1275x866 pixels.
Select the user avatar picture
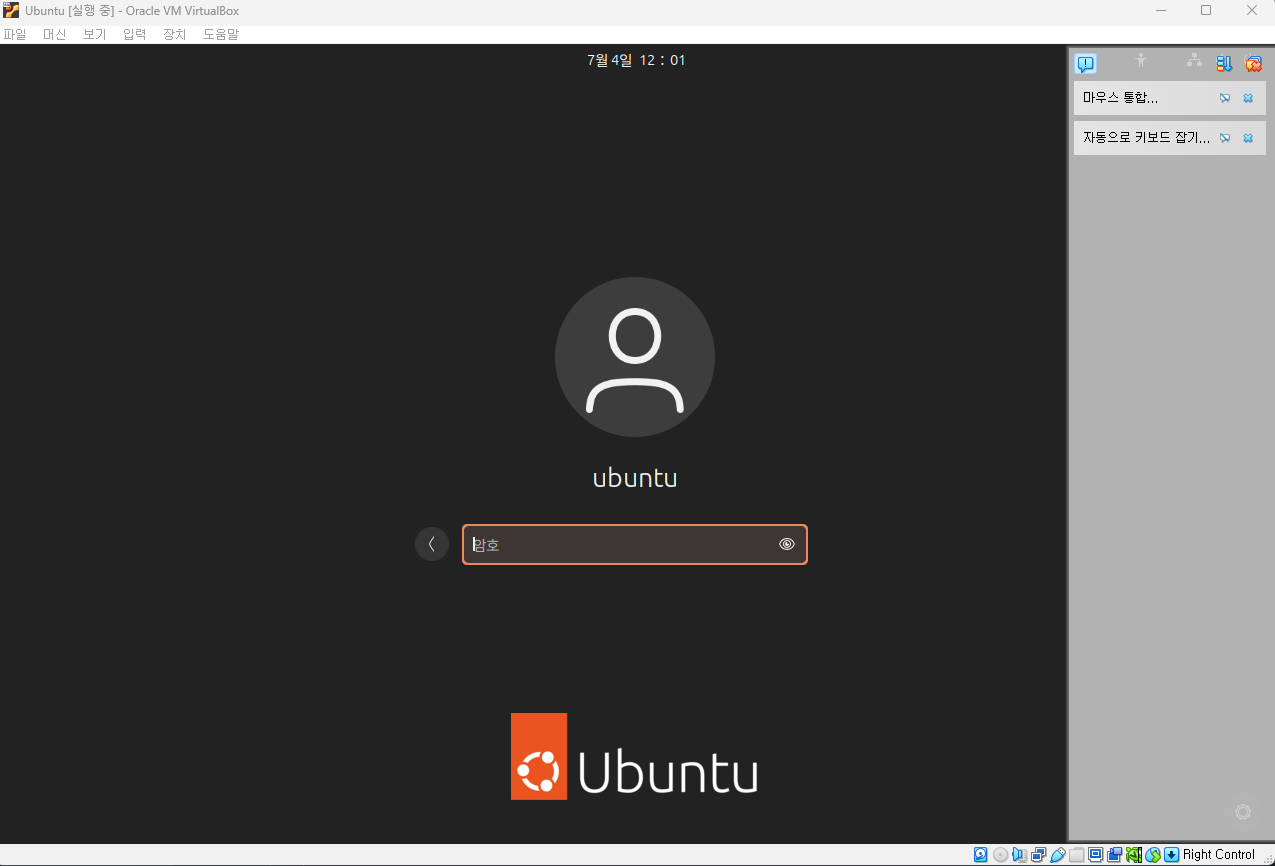[x=635, y=357]
